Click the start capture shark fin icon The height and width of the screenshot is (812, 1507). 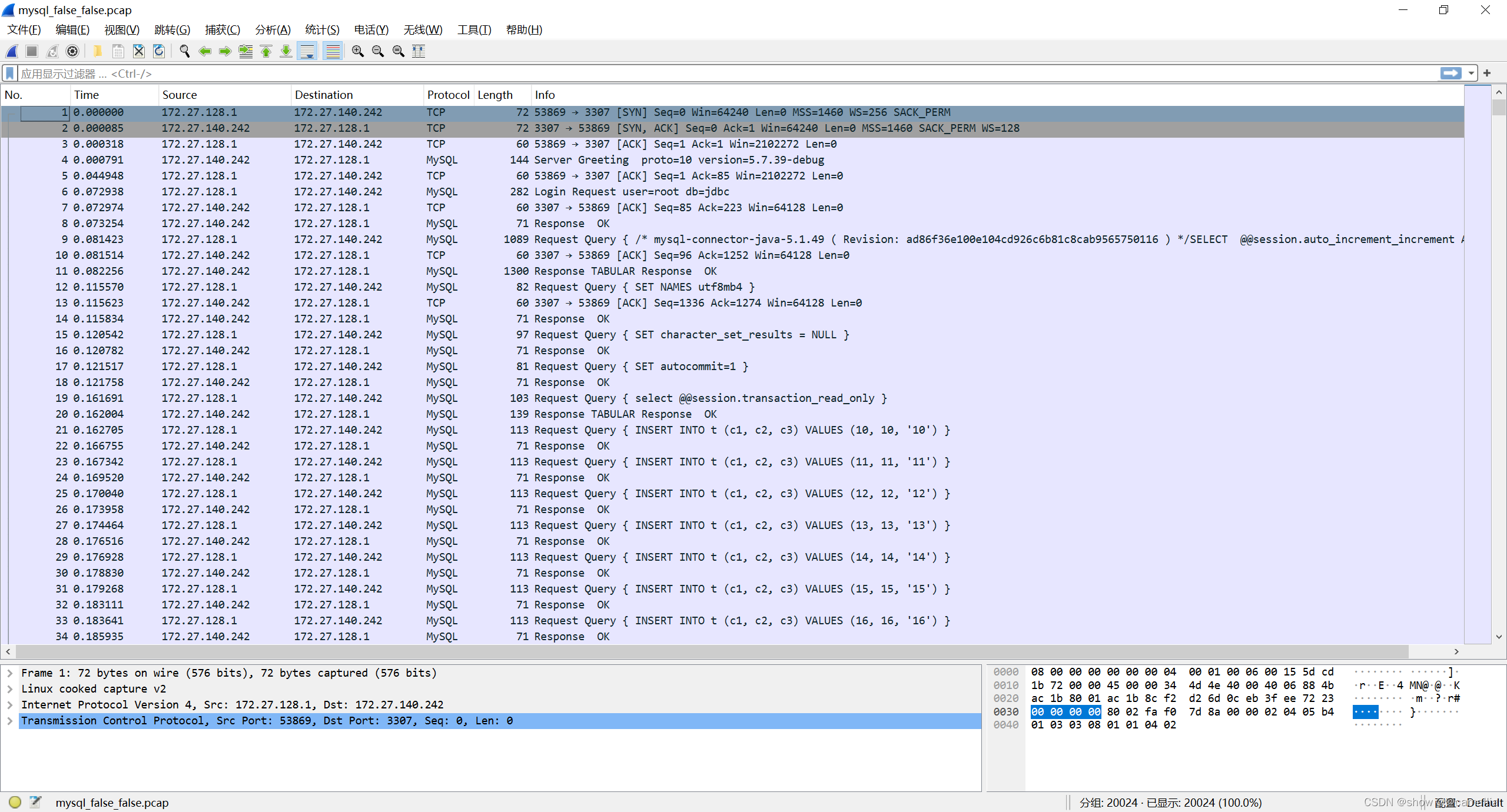click(x=12, y=51)
